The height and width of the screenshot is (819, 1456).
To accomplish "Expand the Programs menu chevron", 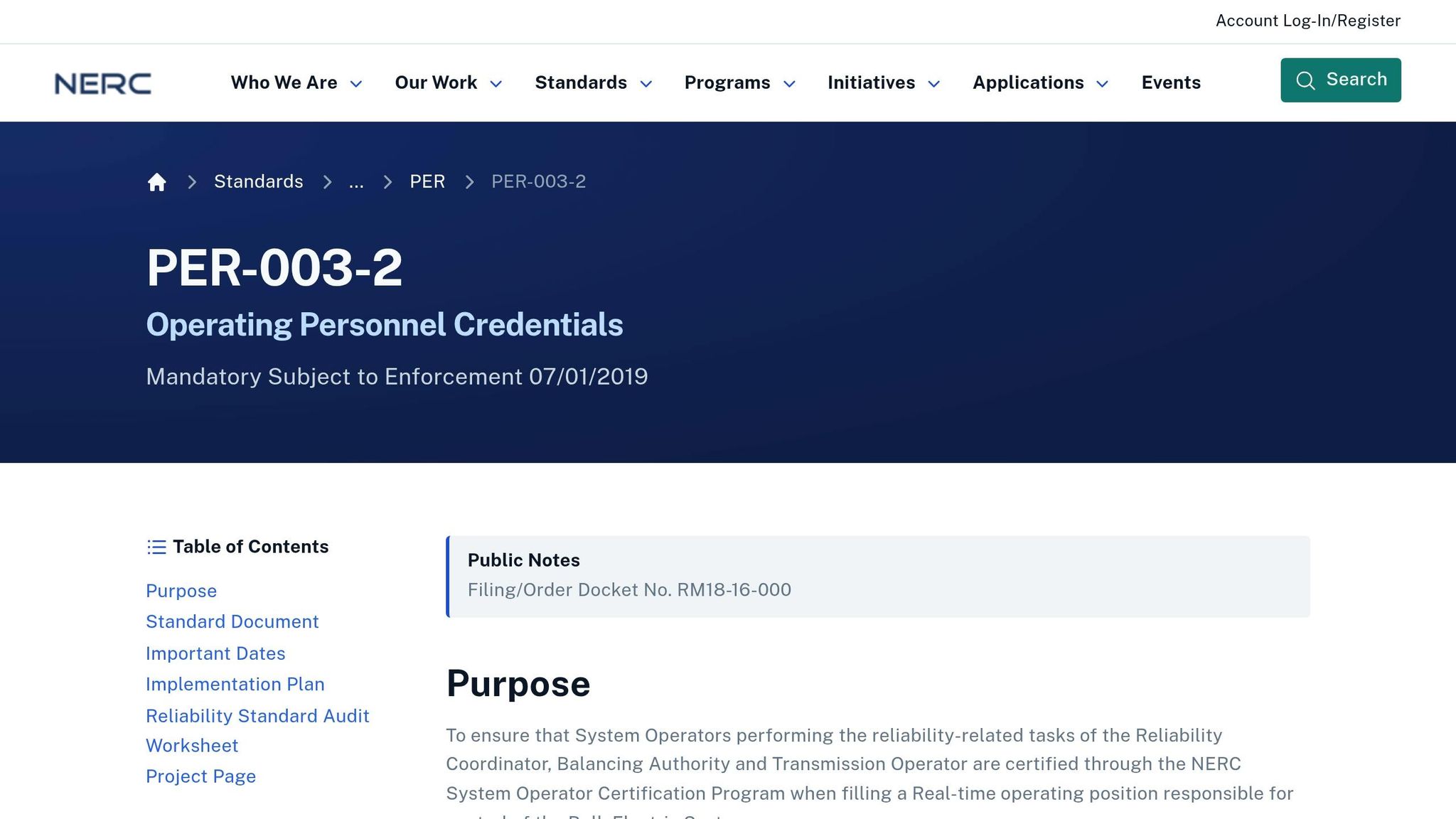I will click(x=789, y=84).
